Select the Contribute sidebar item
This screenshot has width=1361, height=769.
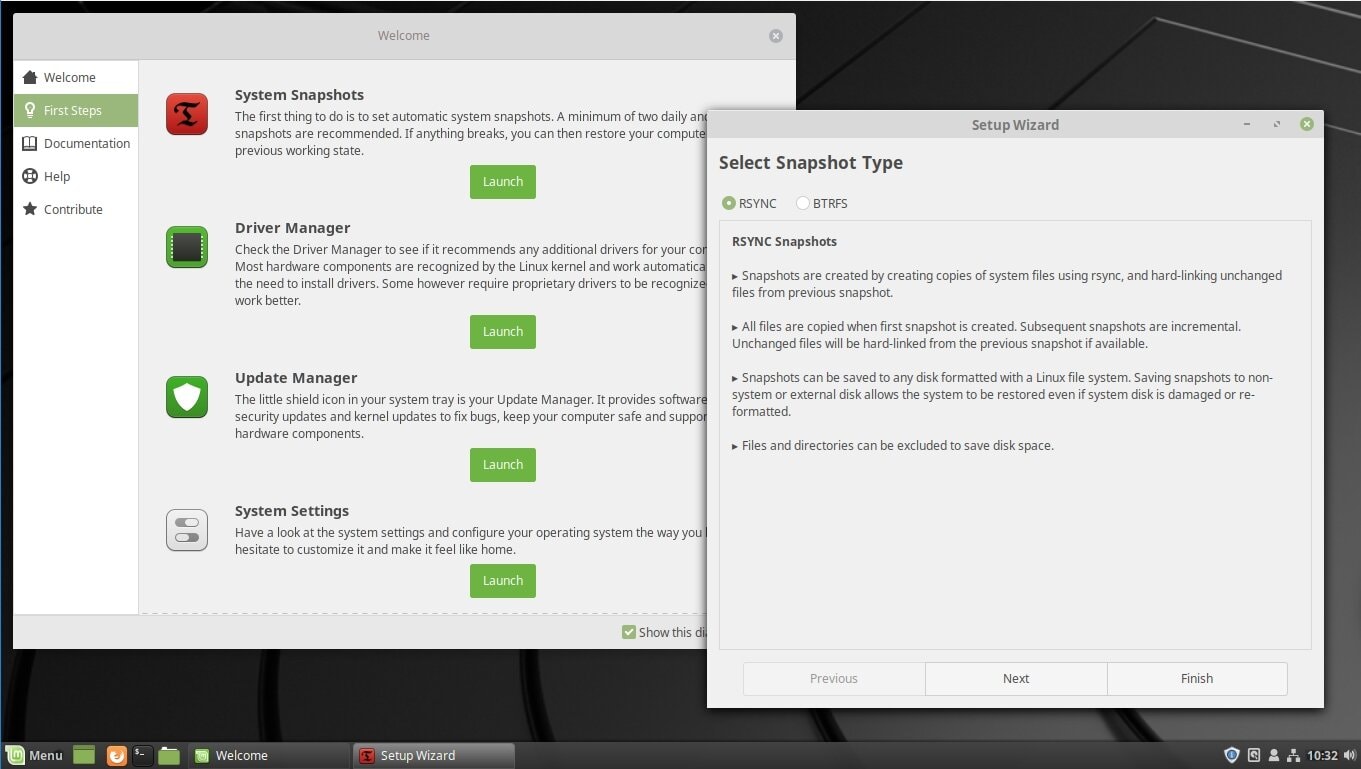coord(71,209)
